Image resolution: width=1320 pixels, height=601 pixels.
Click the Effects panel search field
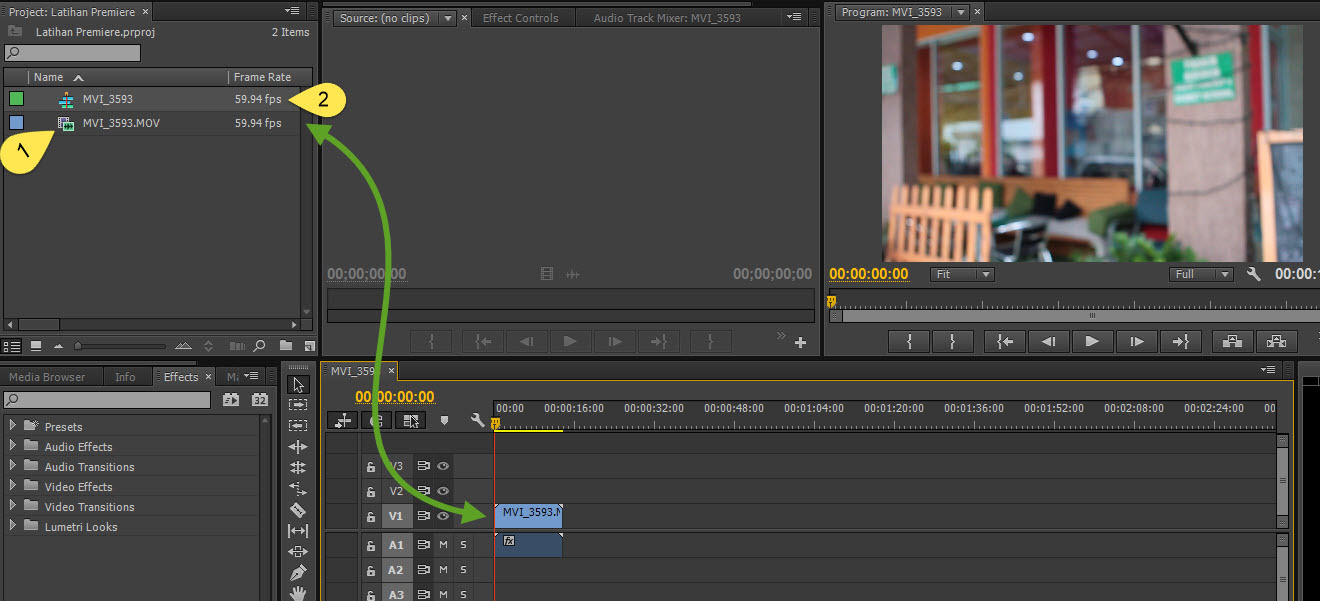click(x=107, y=400)
